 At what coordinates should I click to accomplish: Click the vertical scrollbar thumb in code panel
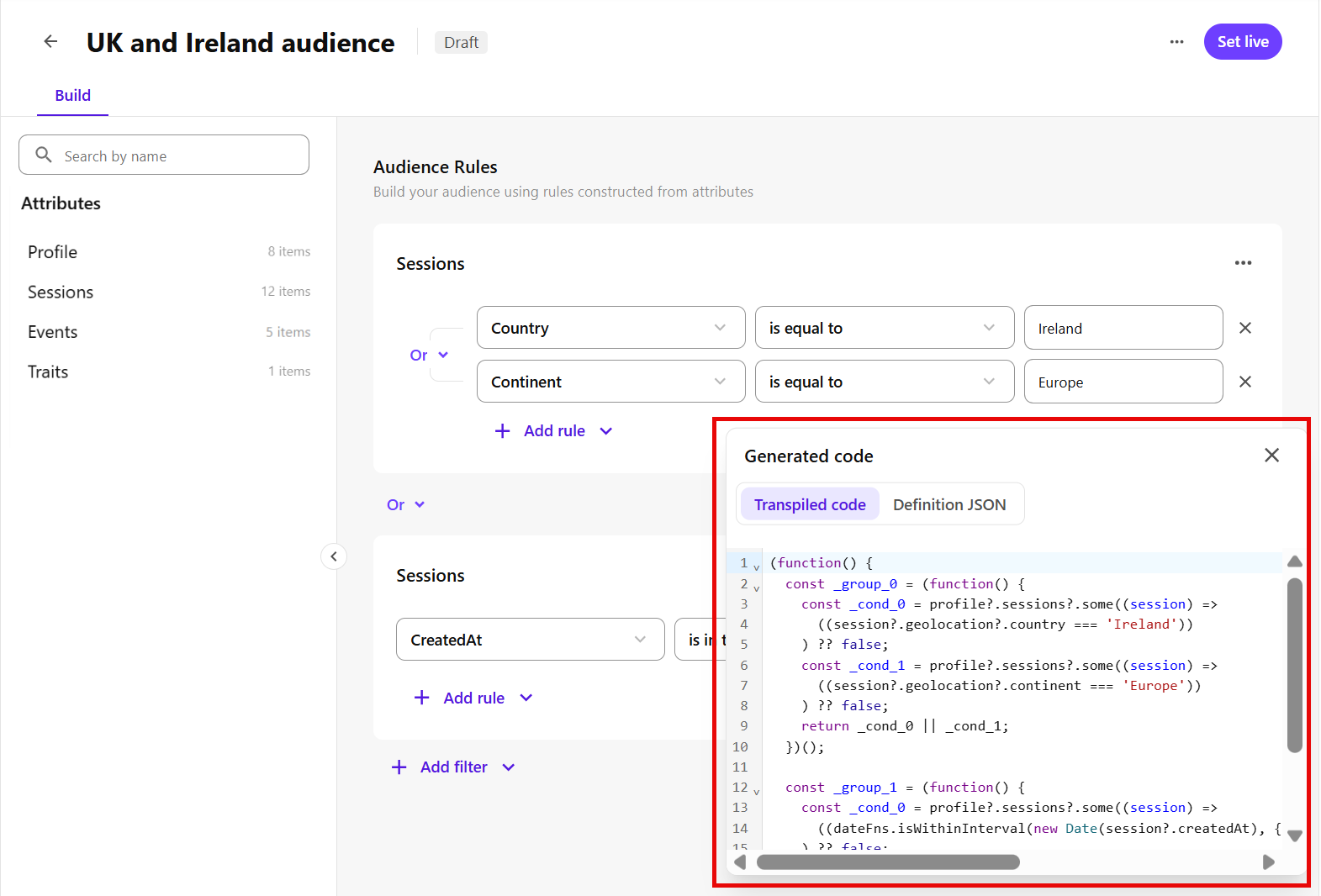pyautogui.click(x=1295, y=665)
